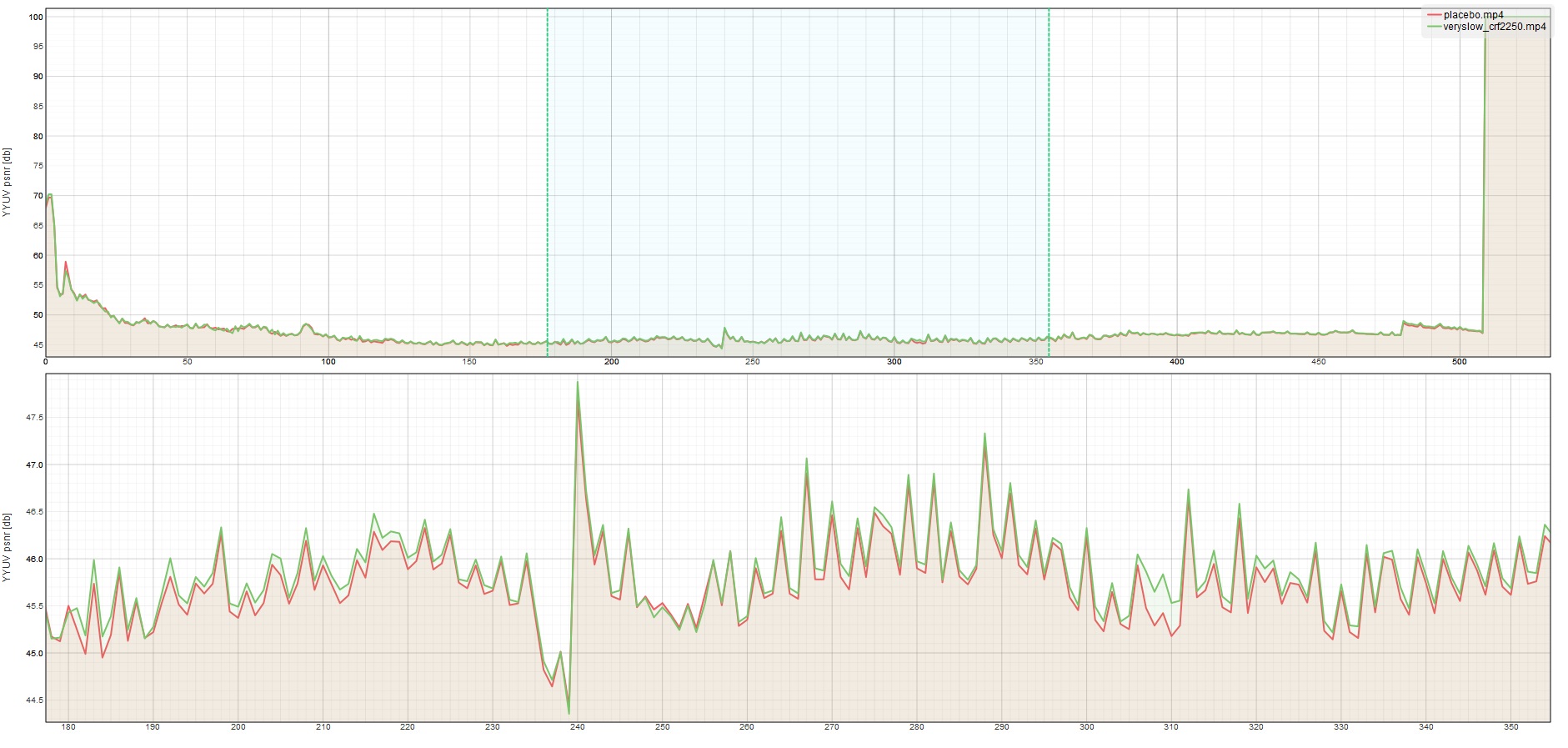Screen dimensions: 1568x748
Task: Click the YYUV psnr [db] title of the zoomed chart
Action: pos(7,547)
